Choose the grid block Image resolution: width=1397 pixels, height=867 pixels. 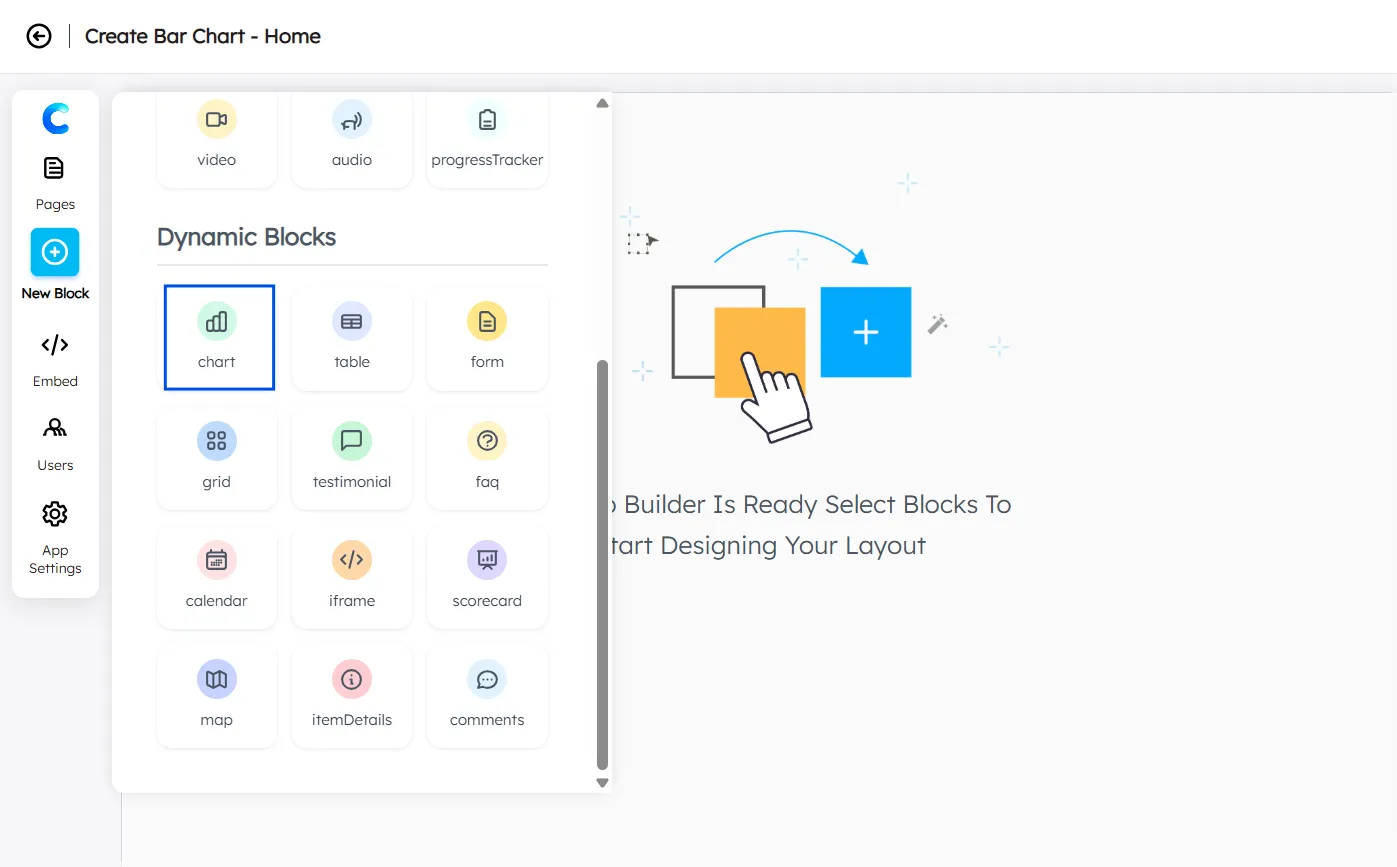[217, 457]
